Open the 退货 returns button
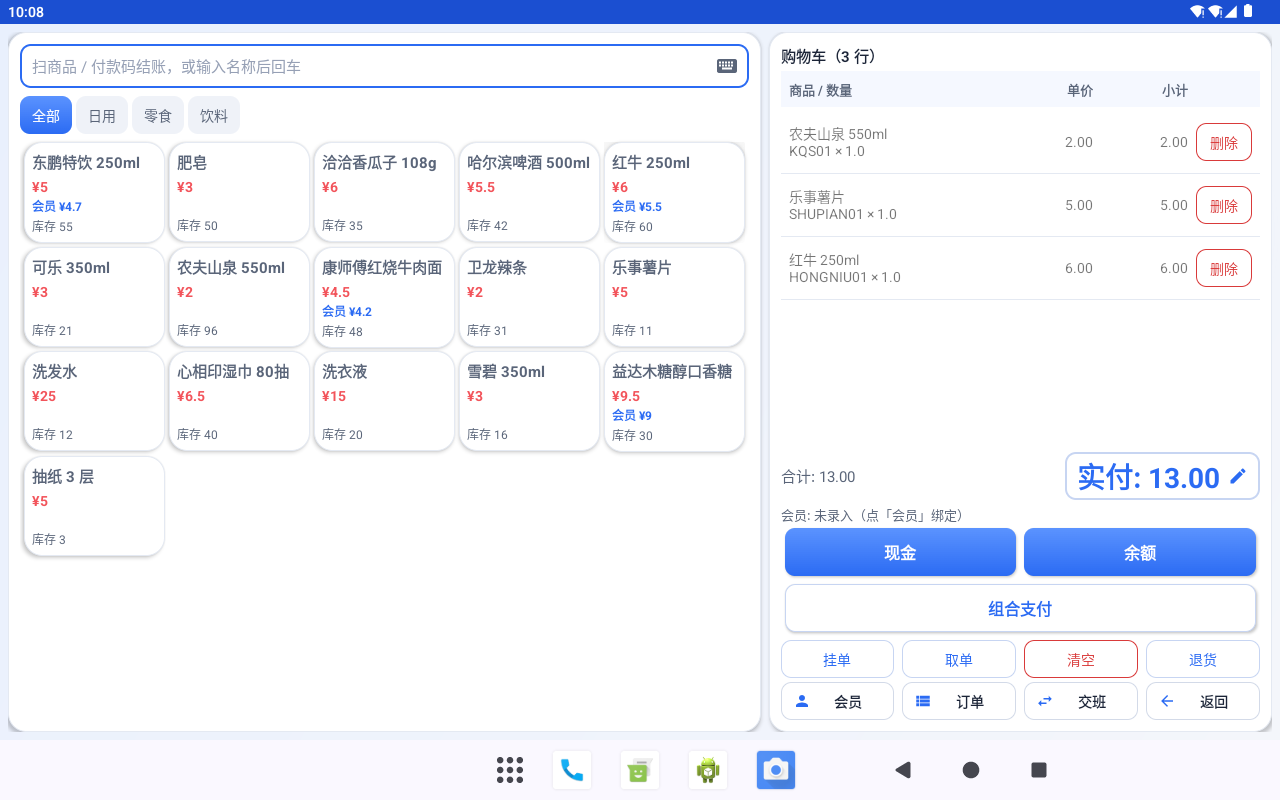 pos(1203,660)
